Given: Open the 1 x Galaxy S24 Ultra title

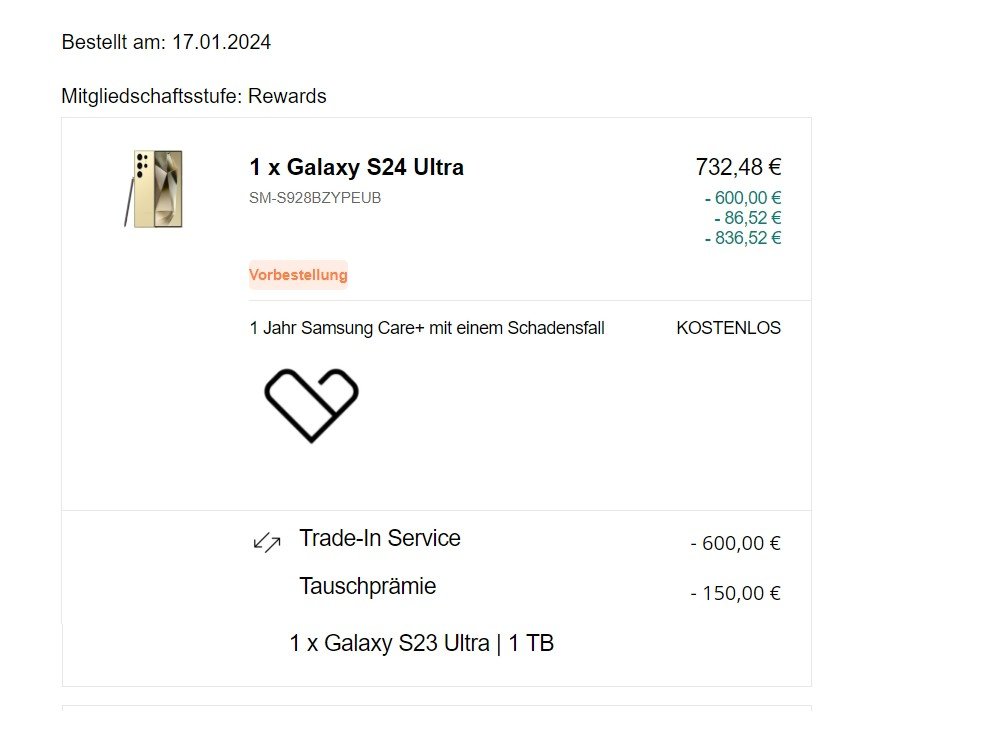Looking at the screenshot, I should click(x=356, y=167).
